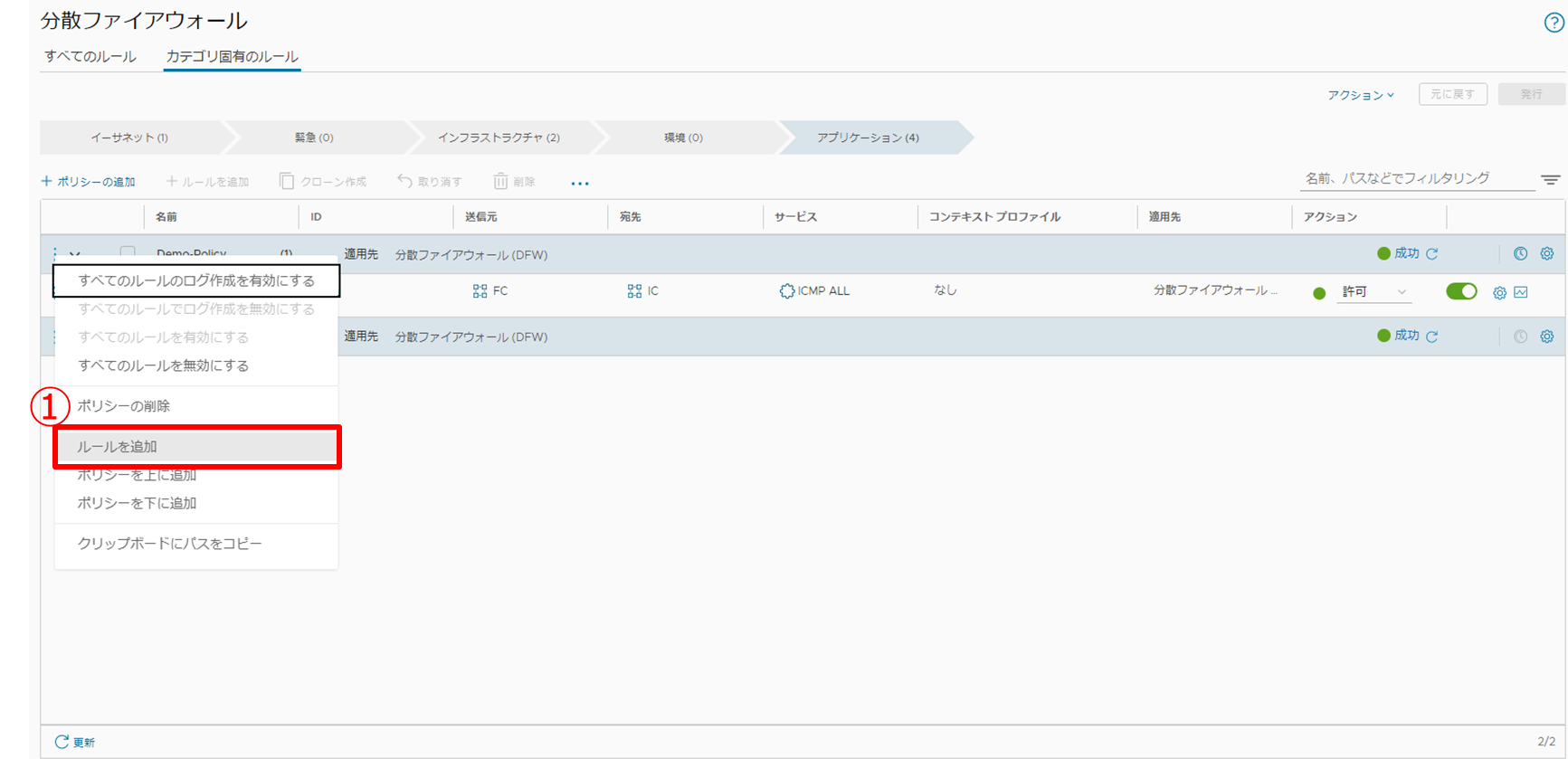This screenshot has height=759, width=1568.
Task: Click the help question mark icon
Action: tap(1553, 24)
